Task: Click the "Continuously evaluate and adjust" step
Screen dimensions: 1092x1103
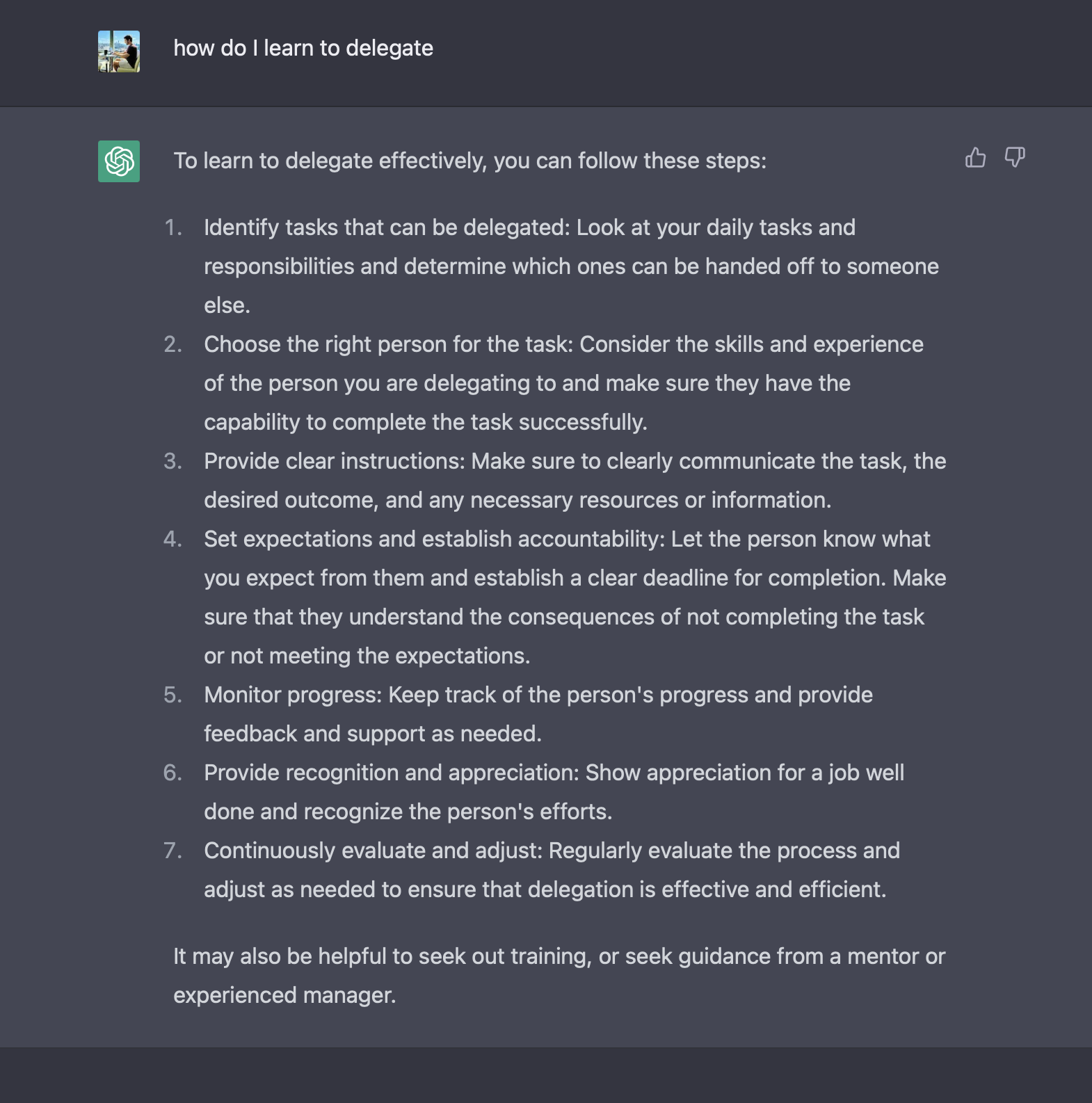Action: [x=552, y=851]
